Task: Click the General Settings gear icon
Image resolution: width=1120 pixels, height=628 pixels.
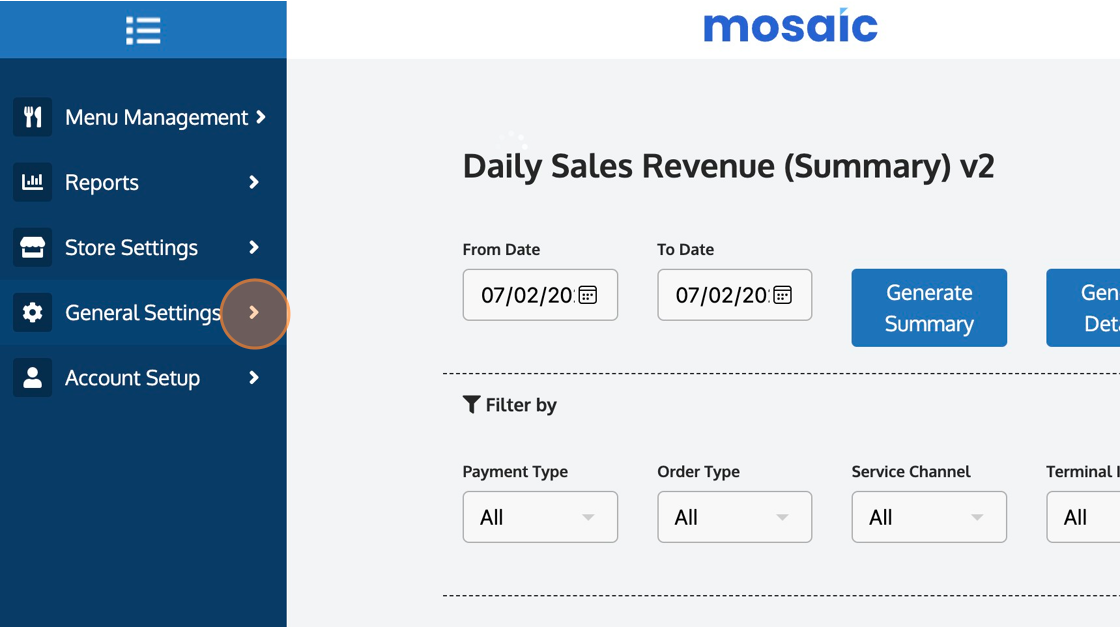Action: 32,312
